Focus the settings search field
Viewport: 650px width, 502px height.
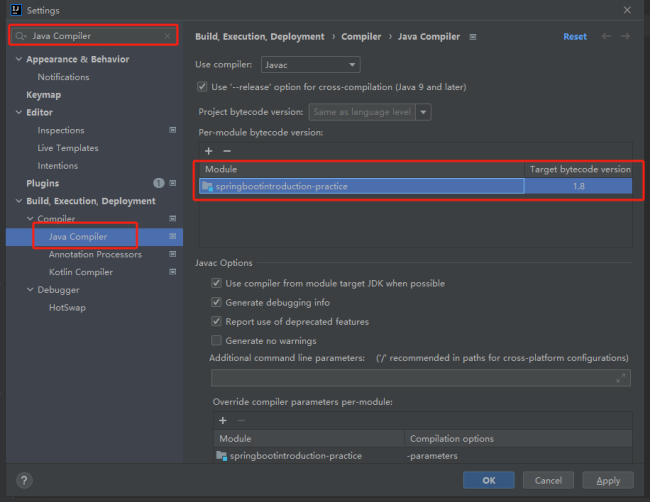94,36
